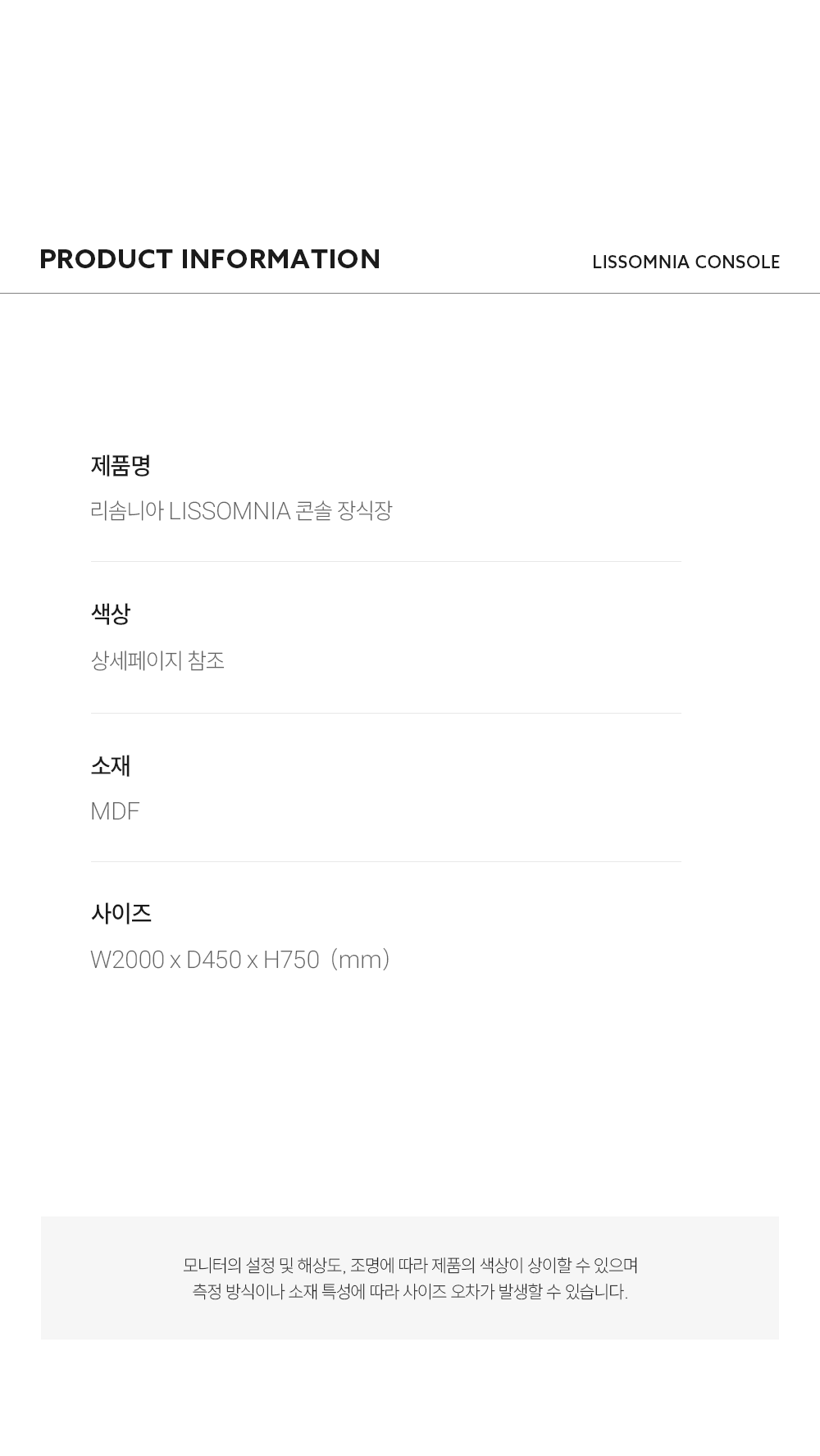Screen dimensions: 820x1456
Task: Click the divider below the material section
Action: tap(385, 861)
